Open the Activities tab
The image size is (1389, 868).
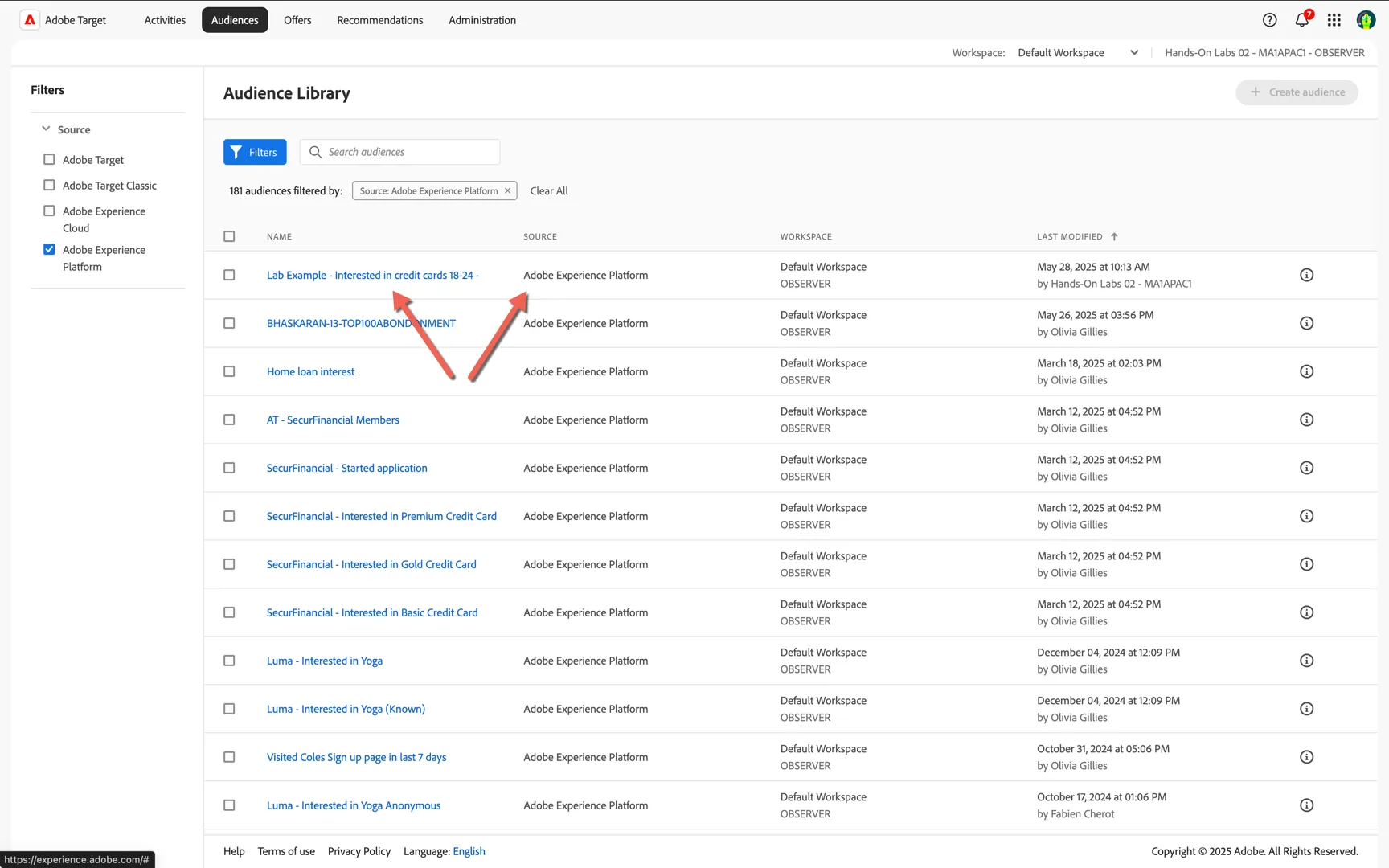[165, 20]
